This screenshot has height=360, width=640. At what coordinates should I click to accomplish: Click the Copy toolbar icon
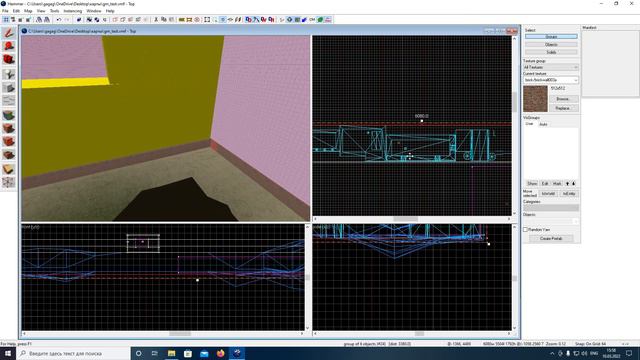[164, 20]
